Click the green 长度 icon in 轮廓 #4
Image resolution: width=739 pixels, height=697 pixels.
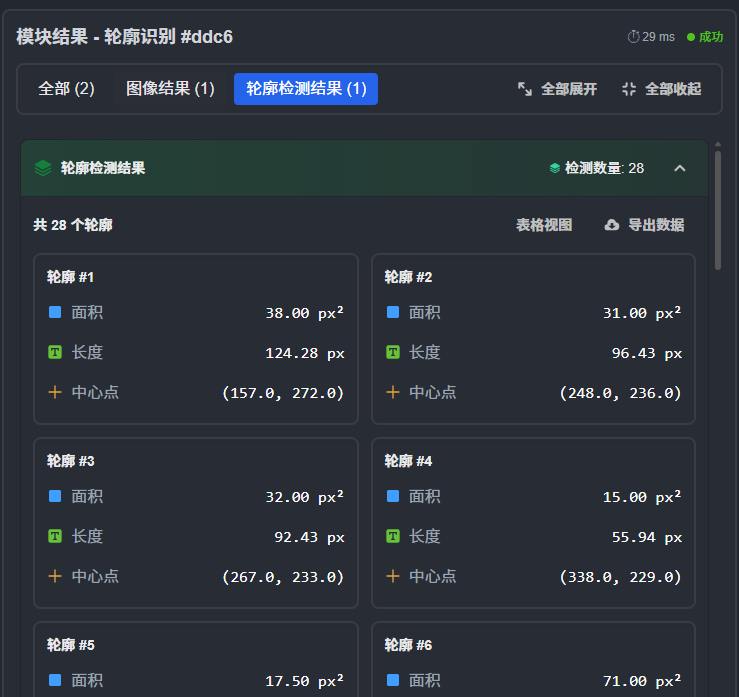393,536
